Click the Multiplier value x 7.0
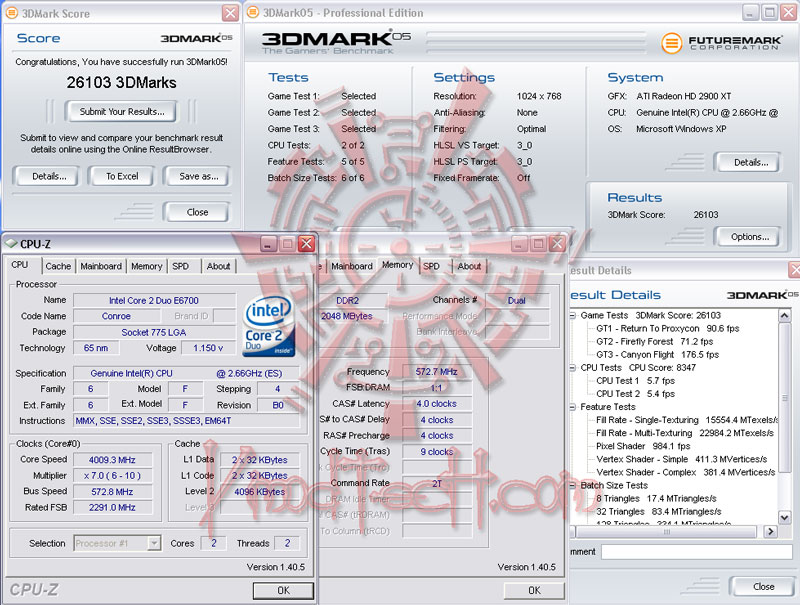This screenshot has width=800, height=605. (113, 476)
